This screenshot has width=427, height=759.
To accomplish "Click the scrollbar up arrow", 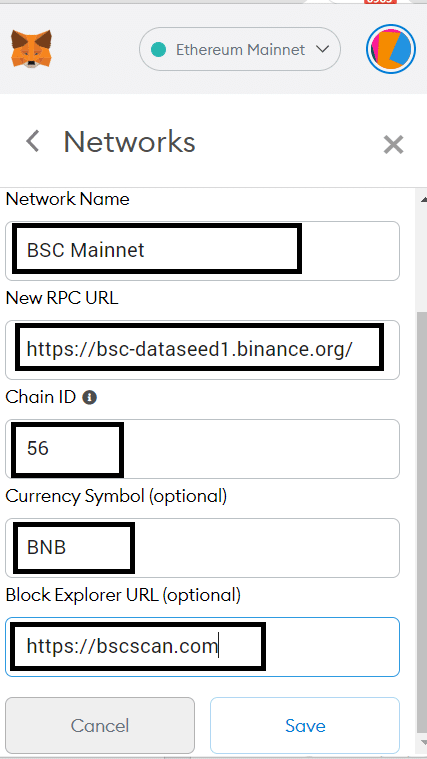I will pos(424,199).
